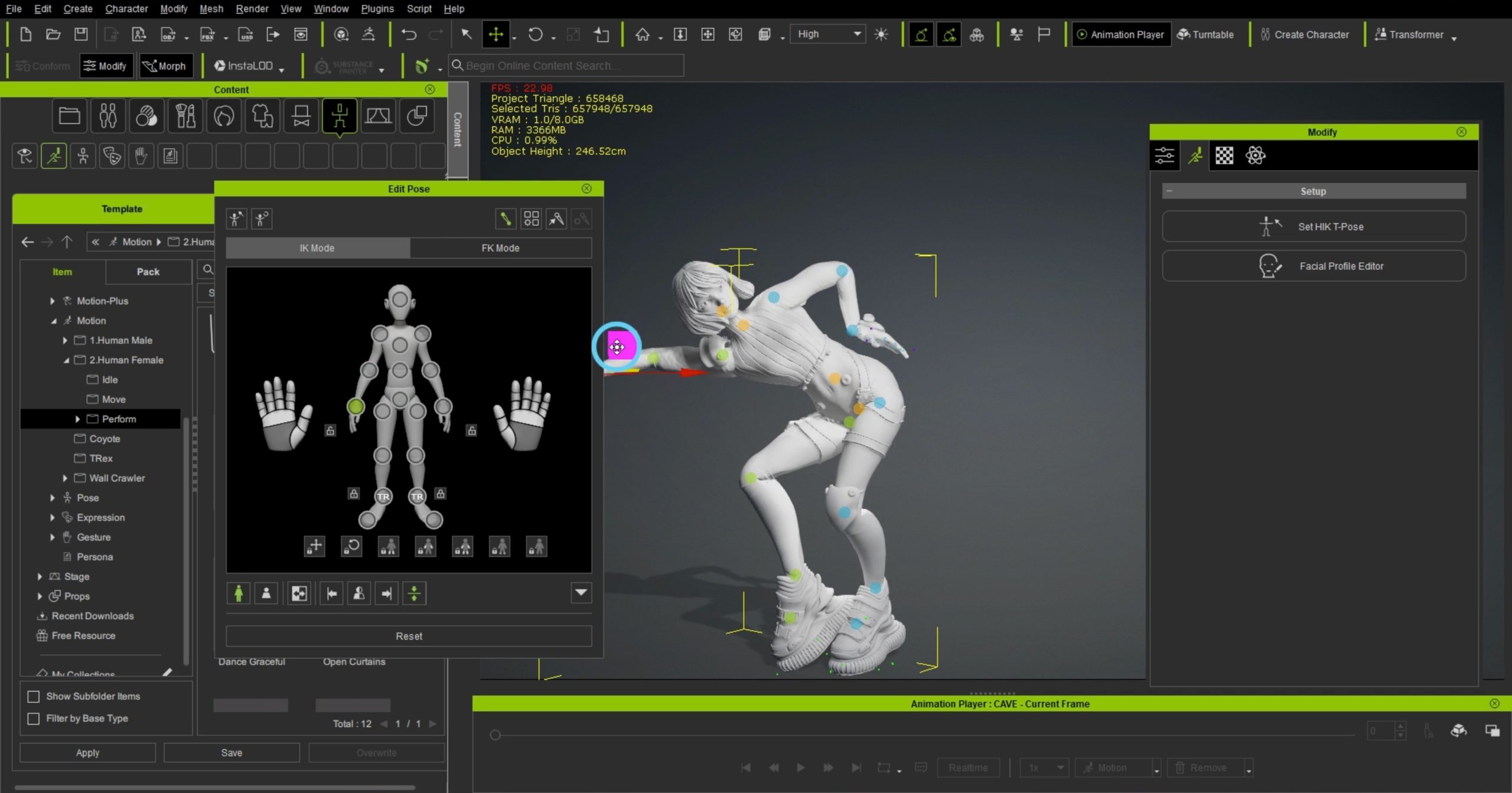This screenshot has height=793, width=1512.
Task: Click the Reset button in Edit Pose
Action: 409,636
